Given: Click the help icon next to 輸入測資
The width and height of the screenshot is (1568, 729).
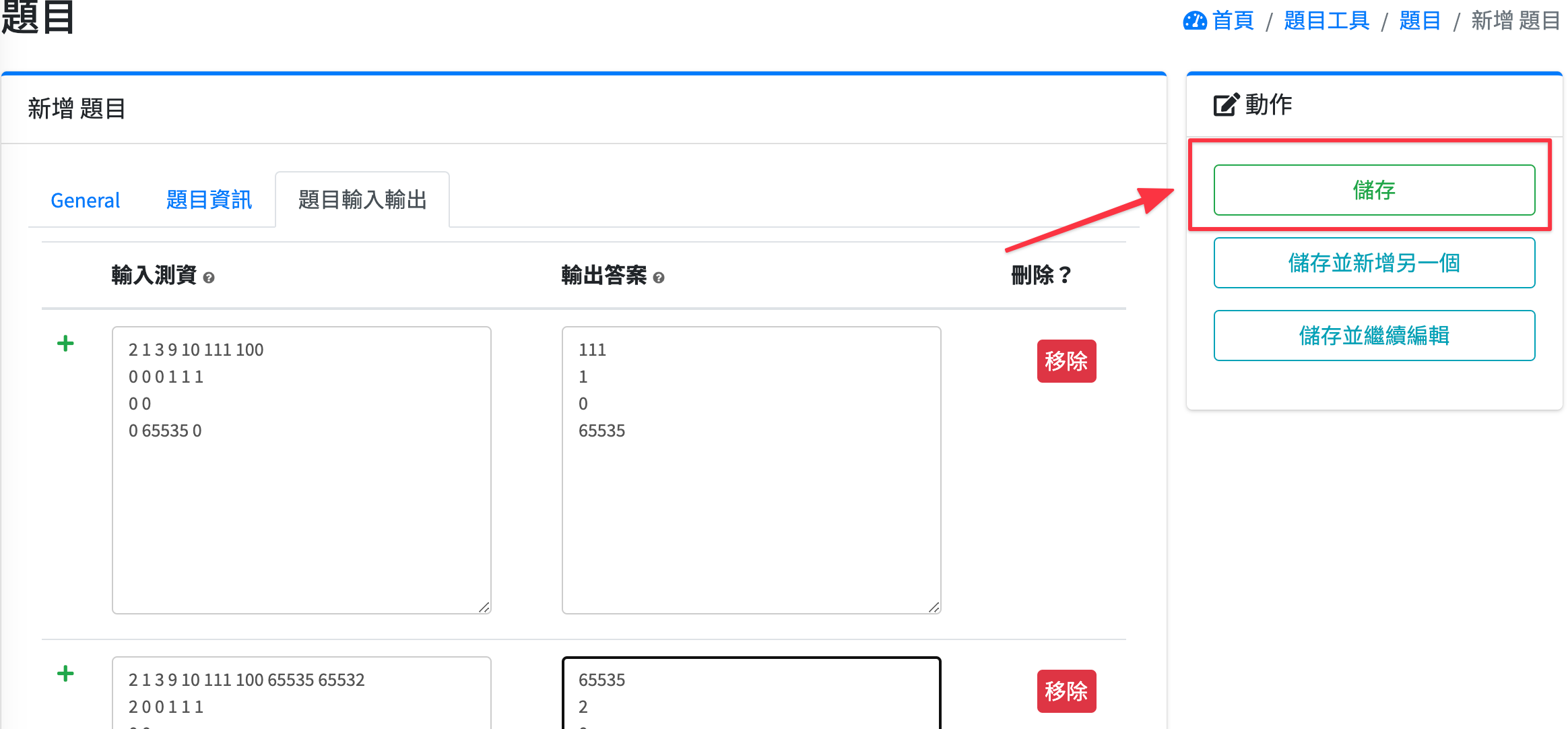Looking at the screenshot, I should pyautogui.click(x=209, y=278).
